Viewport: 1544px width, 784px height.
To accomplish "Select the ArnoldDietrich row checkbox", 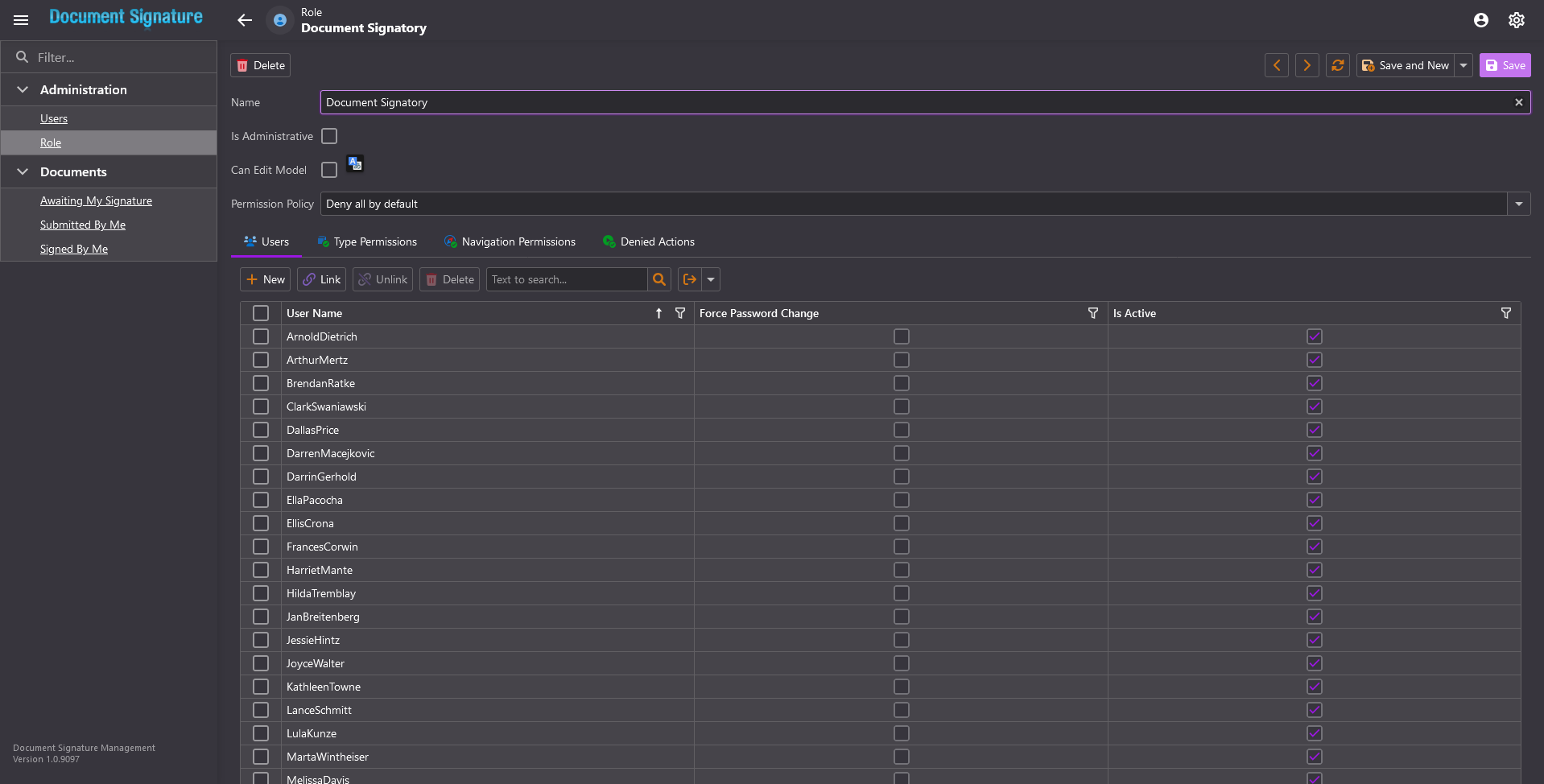I will point(261,336).
